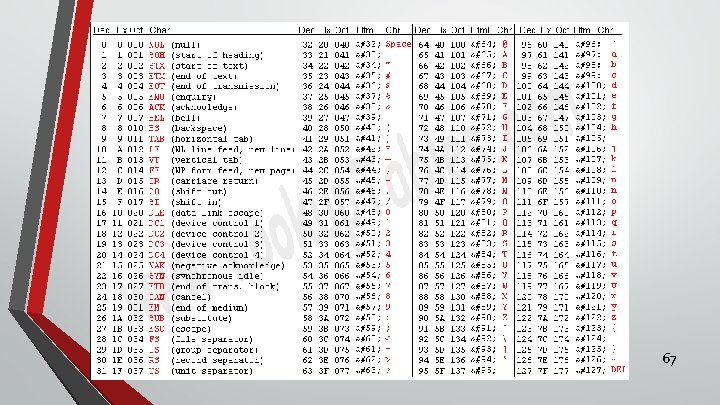Click the red 'TAB' character code
The height and width of the screenshot is (405, 720).
tap(157, 139)
